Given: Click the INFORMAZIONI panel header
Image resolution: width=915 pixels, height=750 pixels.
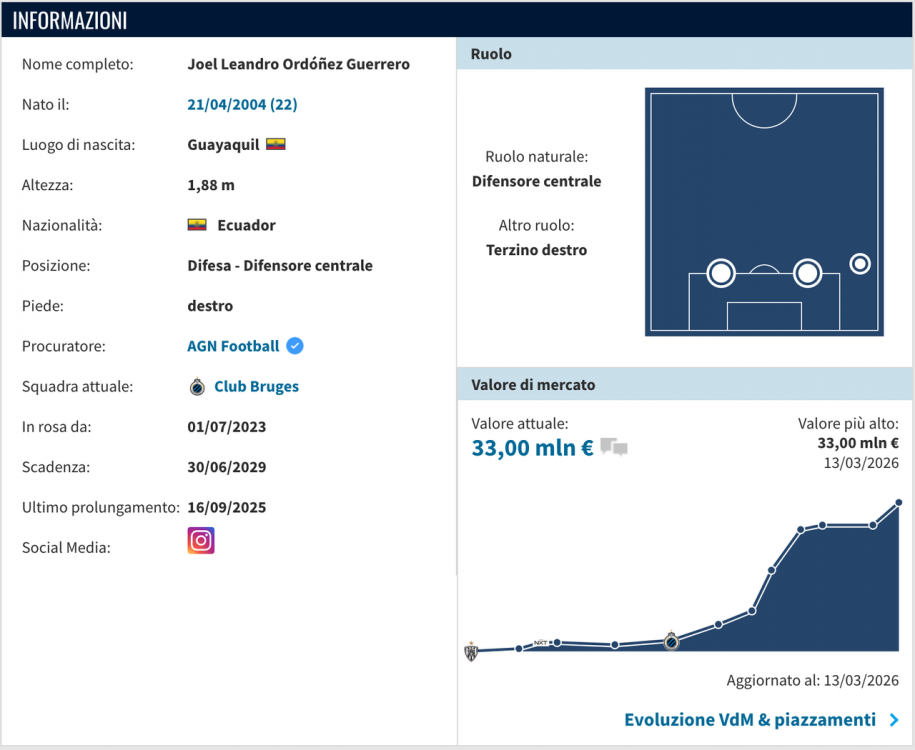Looking at the screenshot, I should pos(71,19).
